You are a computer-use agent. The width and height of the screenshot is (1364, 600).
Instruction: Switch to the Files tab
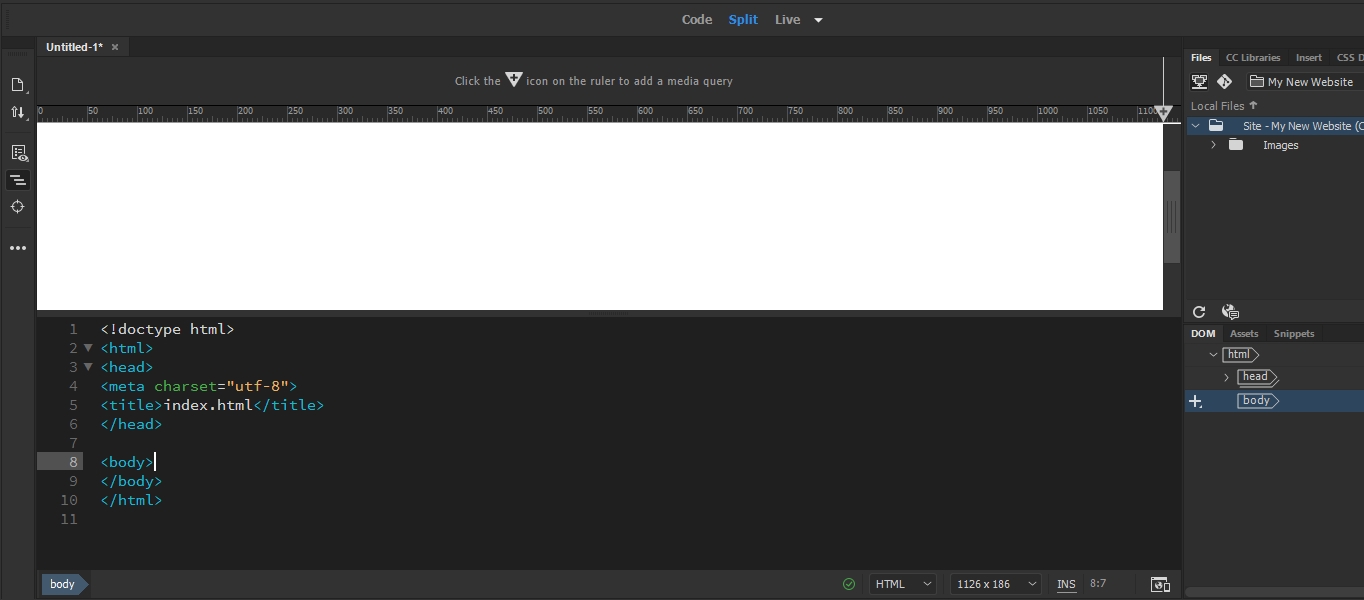1201,57
